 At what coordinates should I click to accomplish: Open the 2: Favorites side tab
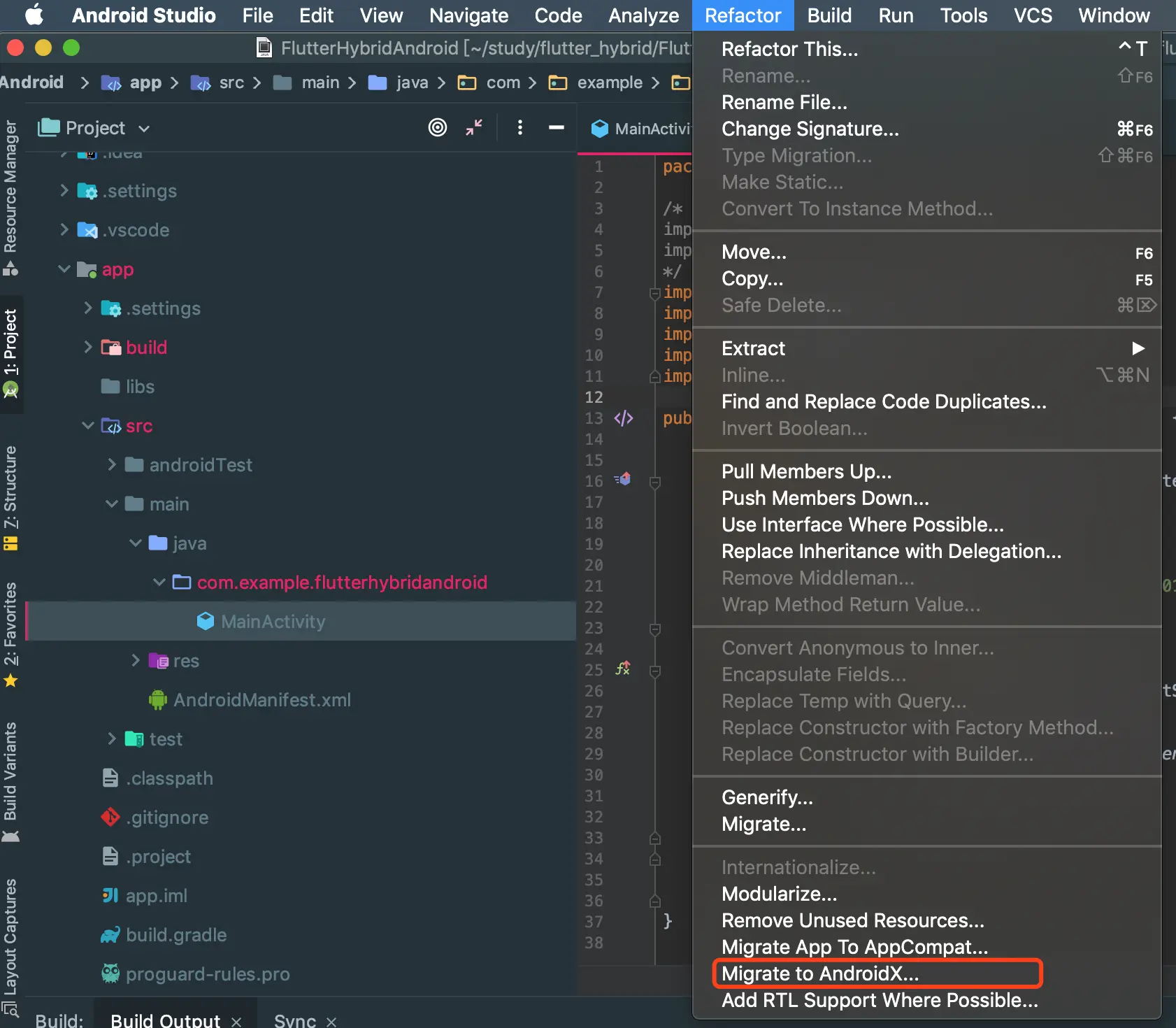click(10, 634)
